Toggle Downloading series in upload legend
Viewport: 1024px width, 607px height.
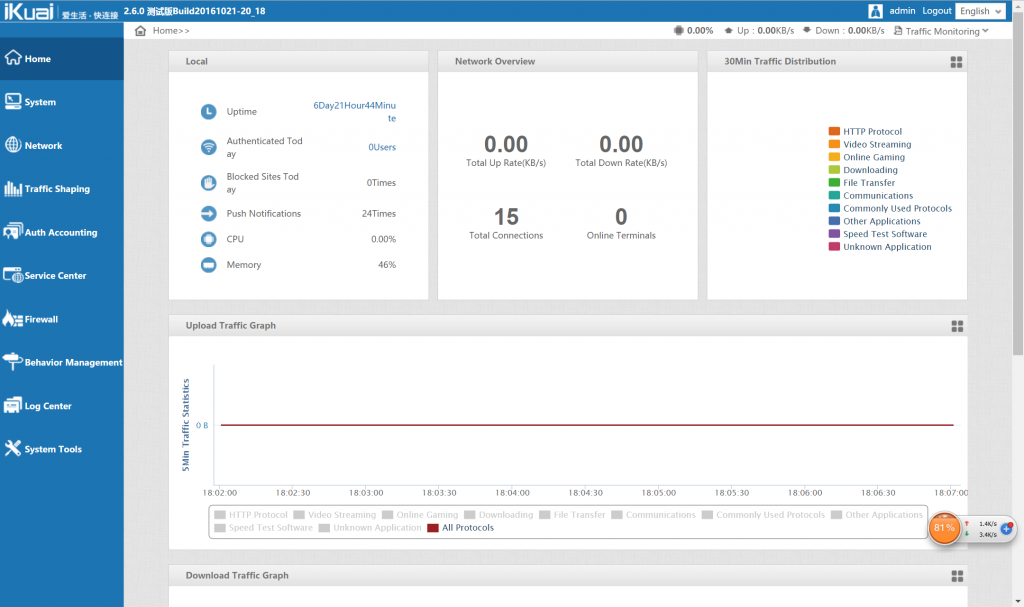[x=499, y=515]
